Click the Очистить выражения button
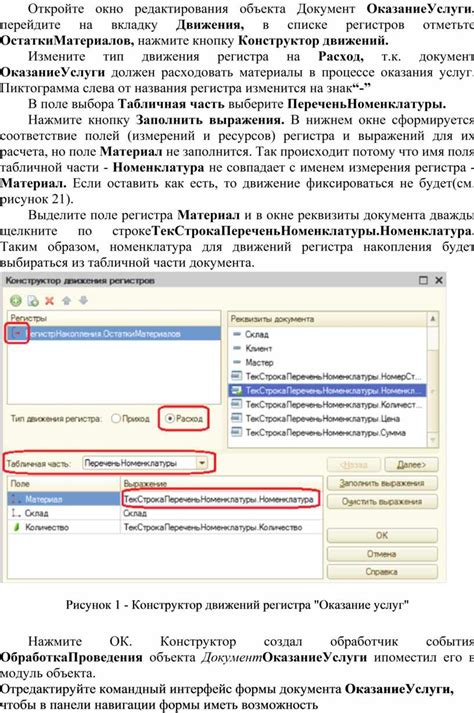 [382, 502]
